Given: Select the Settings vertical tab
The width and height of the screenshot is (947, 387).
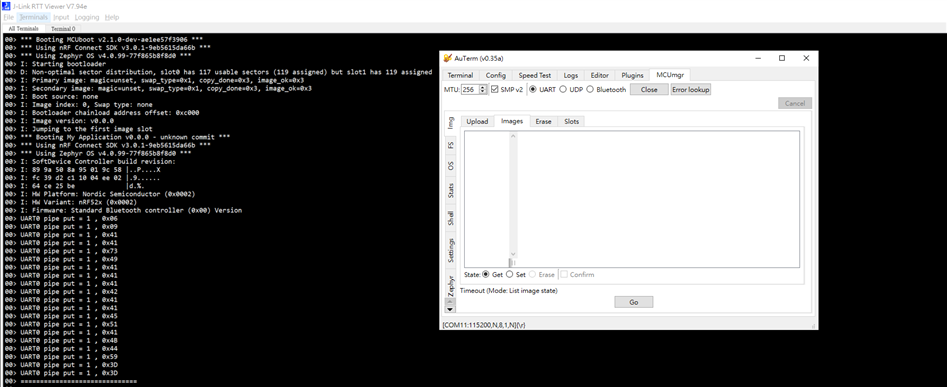Looking at the screenshot, I should click(450, 250).
